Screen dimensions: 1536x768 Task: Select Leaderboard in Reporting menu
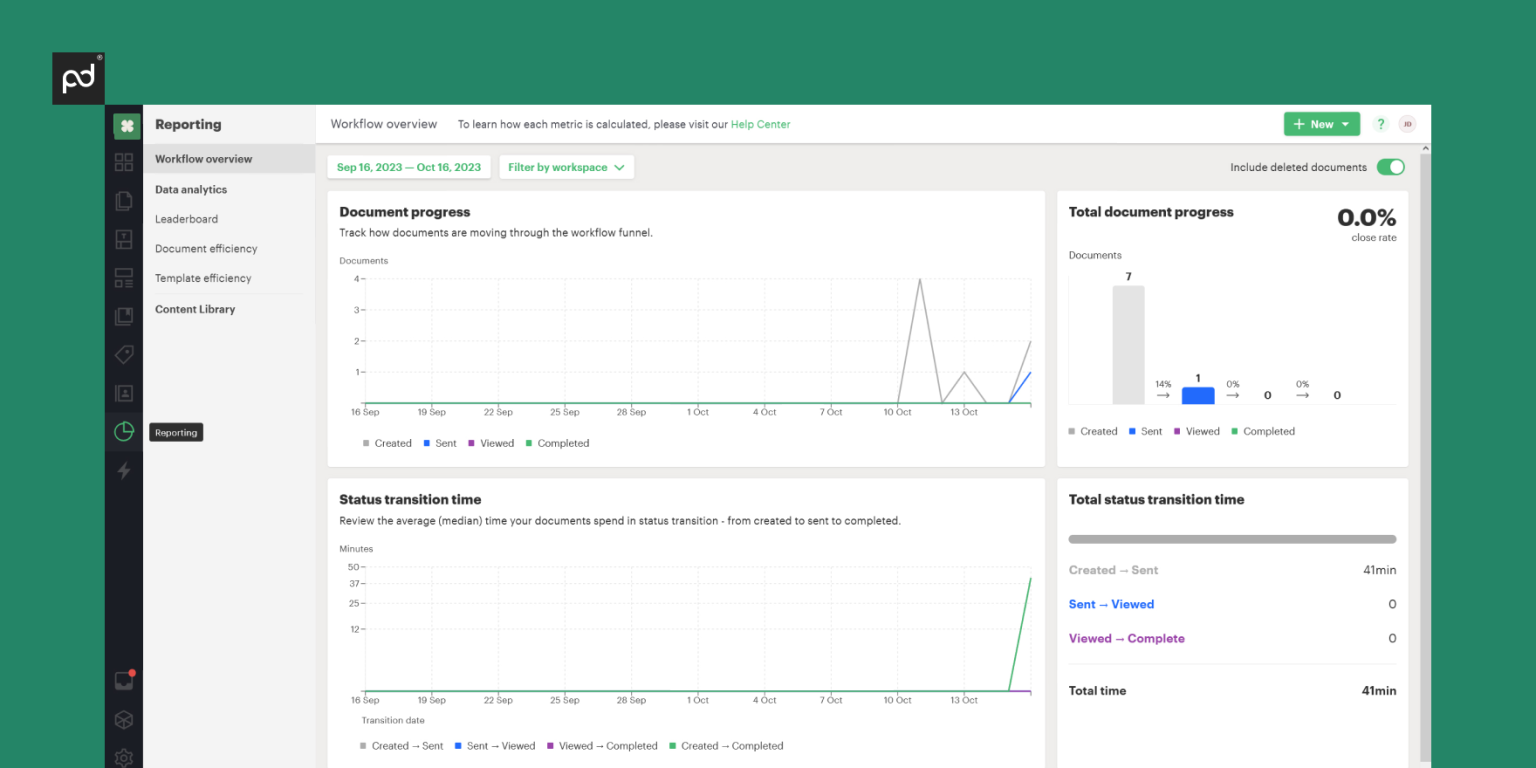tap(186, 219)
